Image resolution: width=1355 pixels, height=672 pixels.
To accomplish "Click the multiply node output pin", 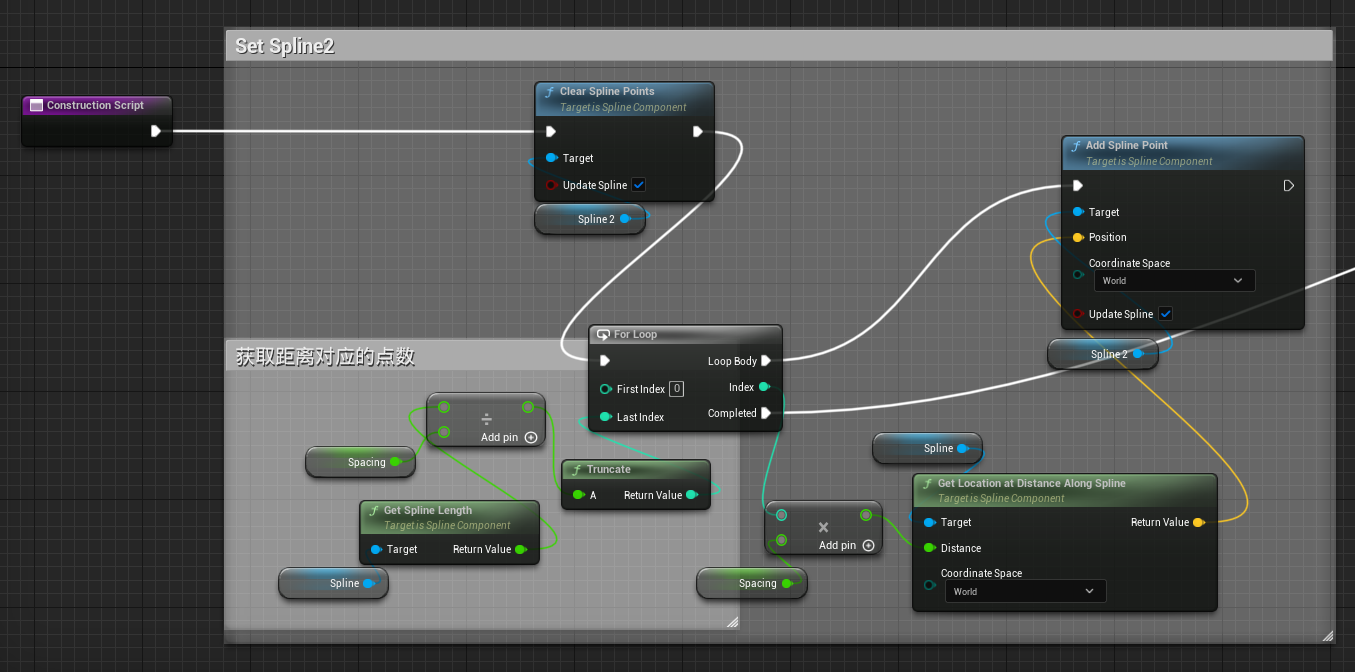I will click(x=866, y=515).
